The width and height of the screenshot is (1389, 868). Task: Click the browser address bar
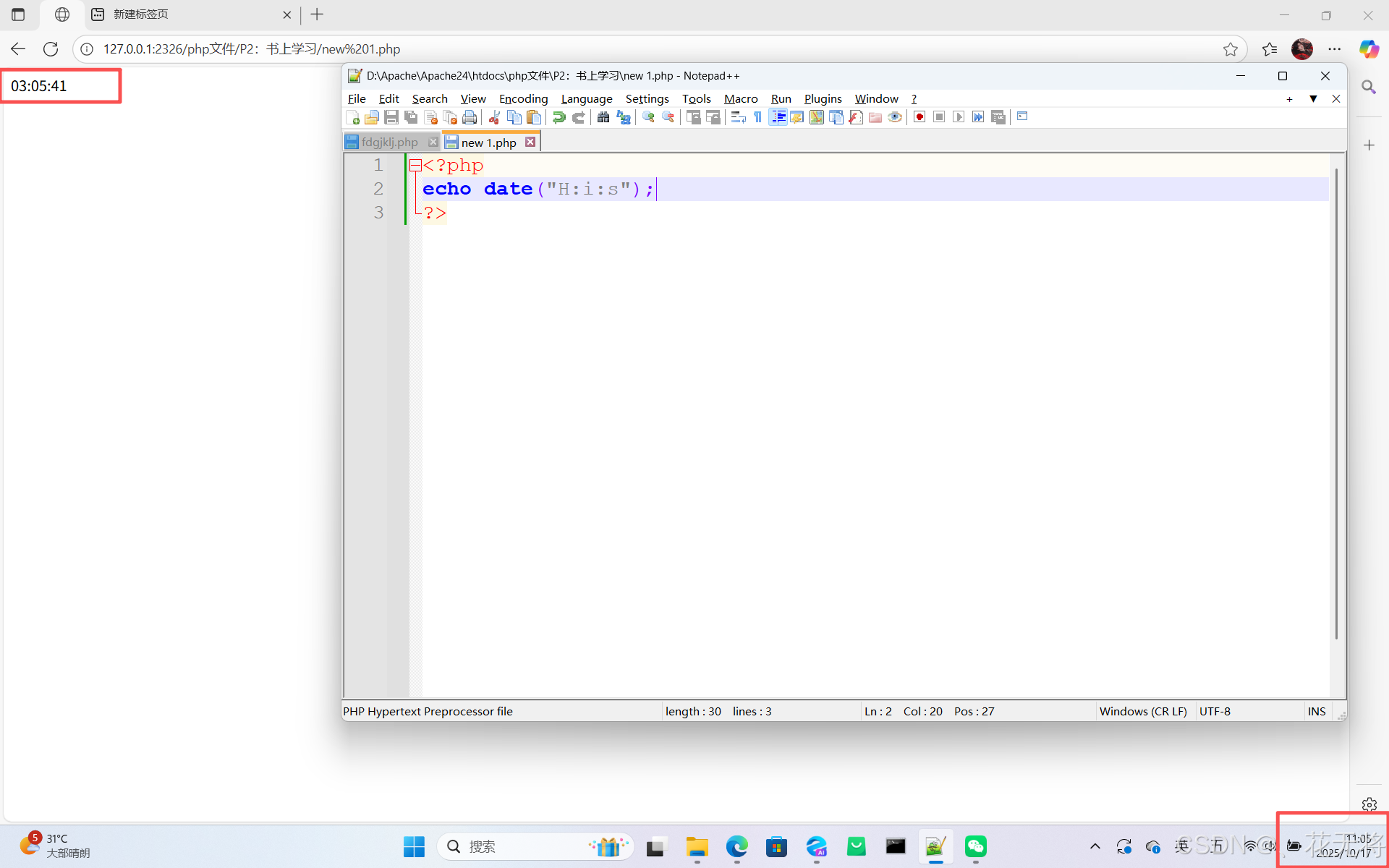[651, 49]
